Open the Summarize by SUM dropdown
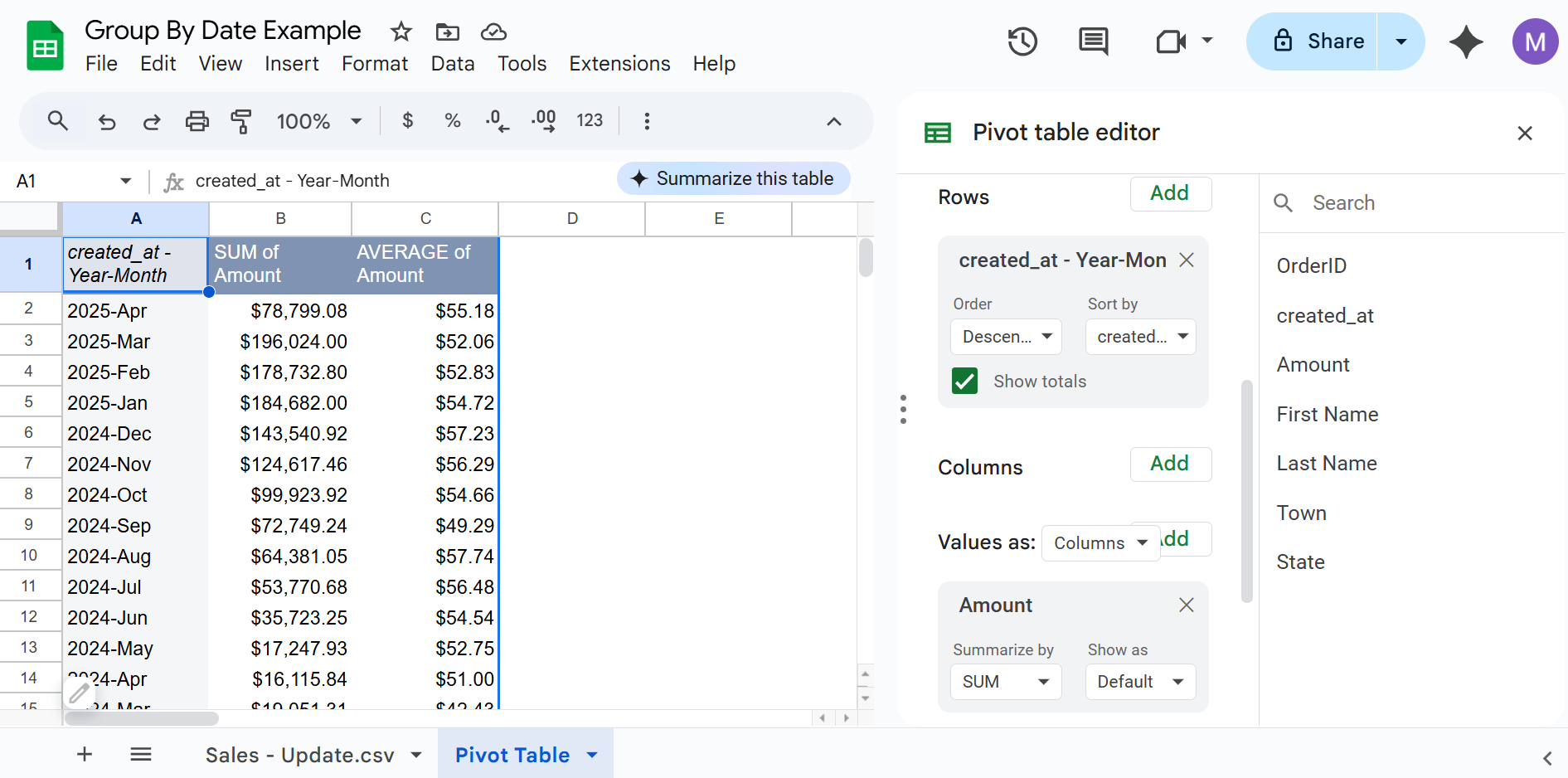The height and width of the screenshot is (778, 1568). coord(1005,681)
